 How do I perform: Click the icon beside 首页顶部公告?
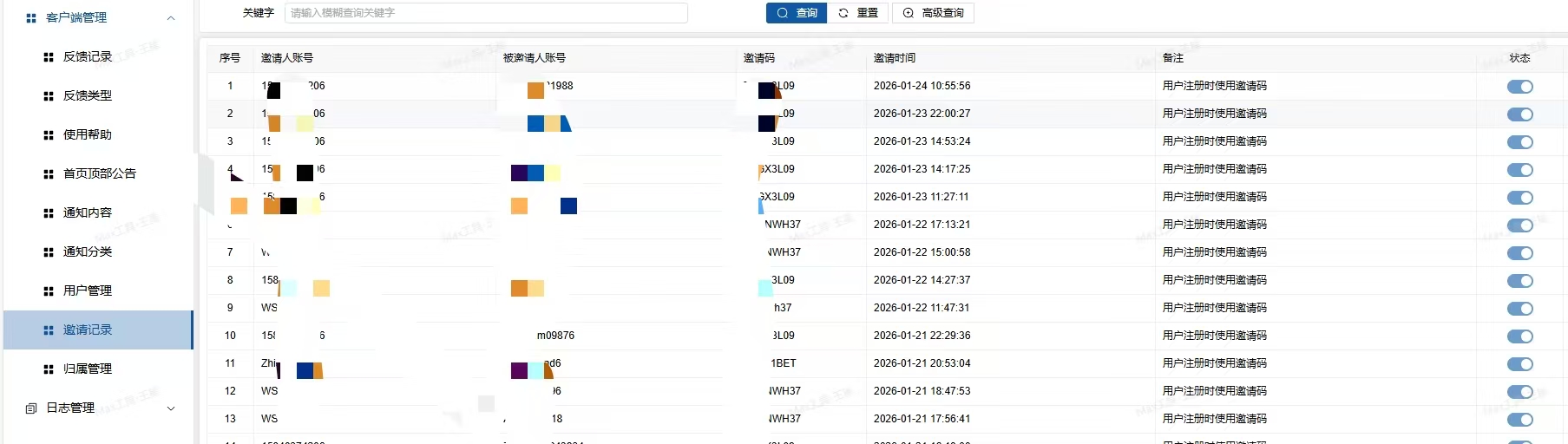tap(49, 174)
